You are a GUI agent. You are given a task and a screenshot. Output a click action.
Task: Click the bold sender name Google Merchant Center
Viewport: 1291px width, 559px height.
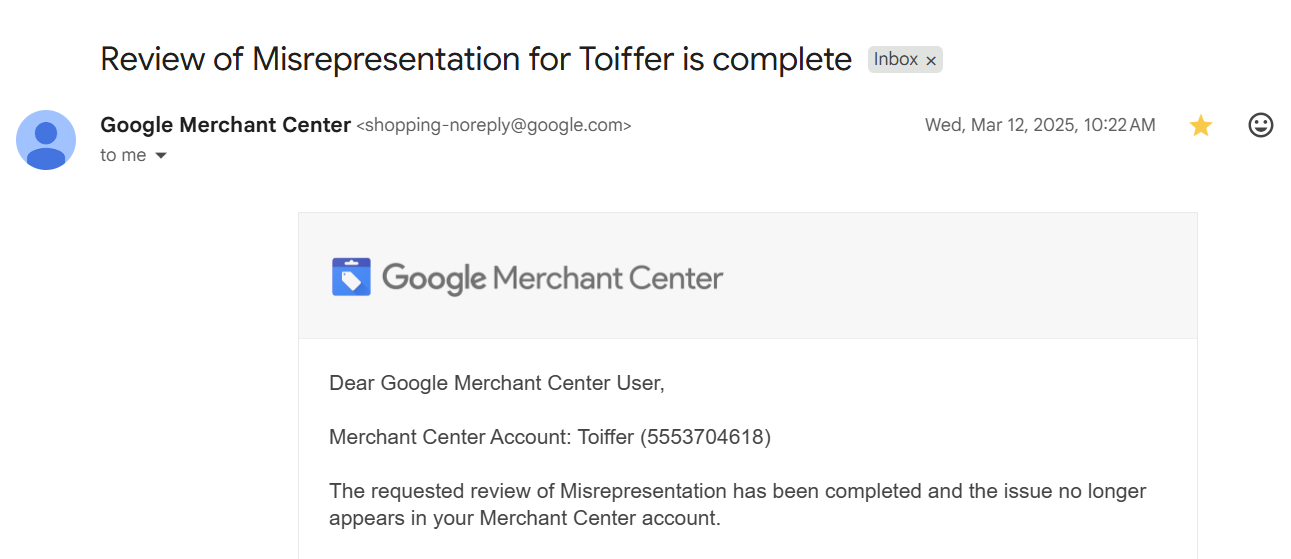click(x=226, y=125)
